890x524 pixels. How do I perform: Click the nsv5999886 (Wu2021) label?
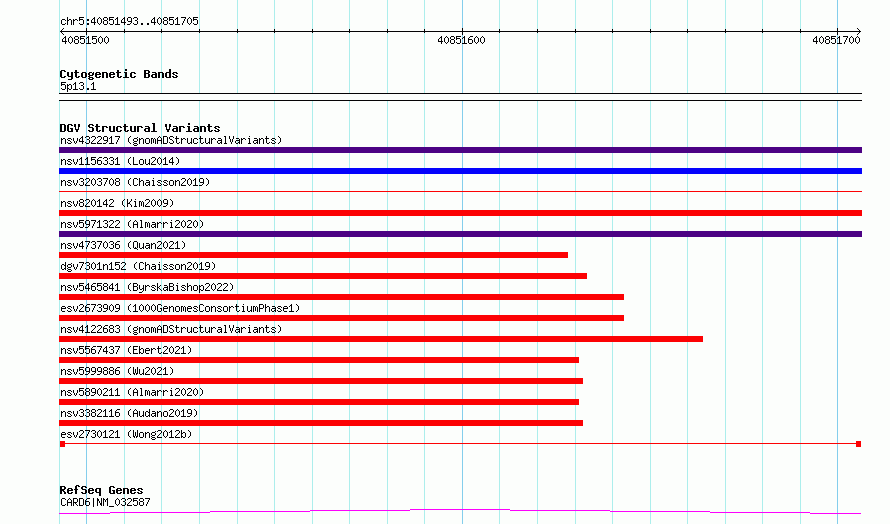(117, 371)
